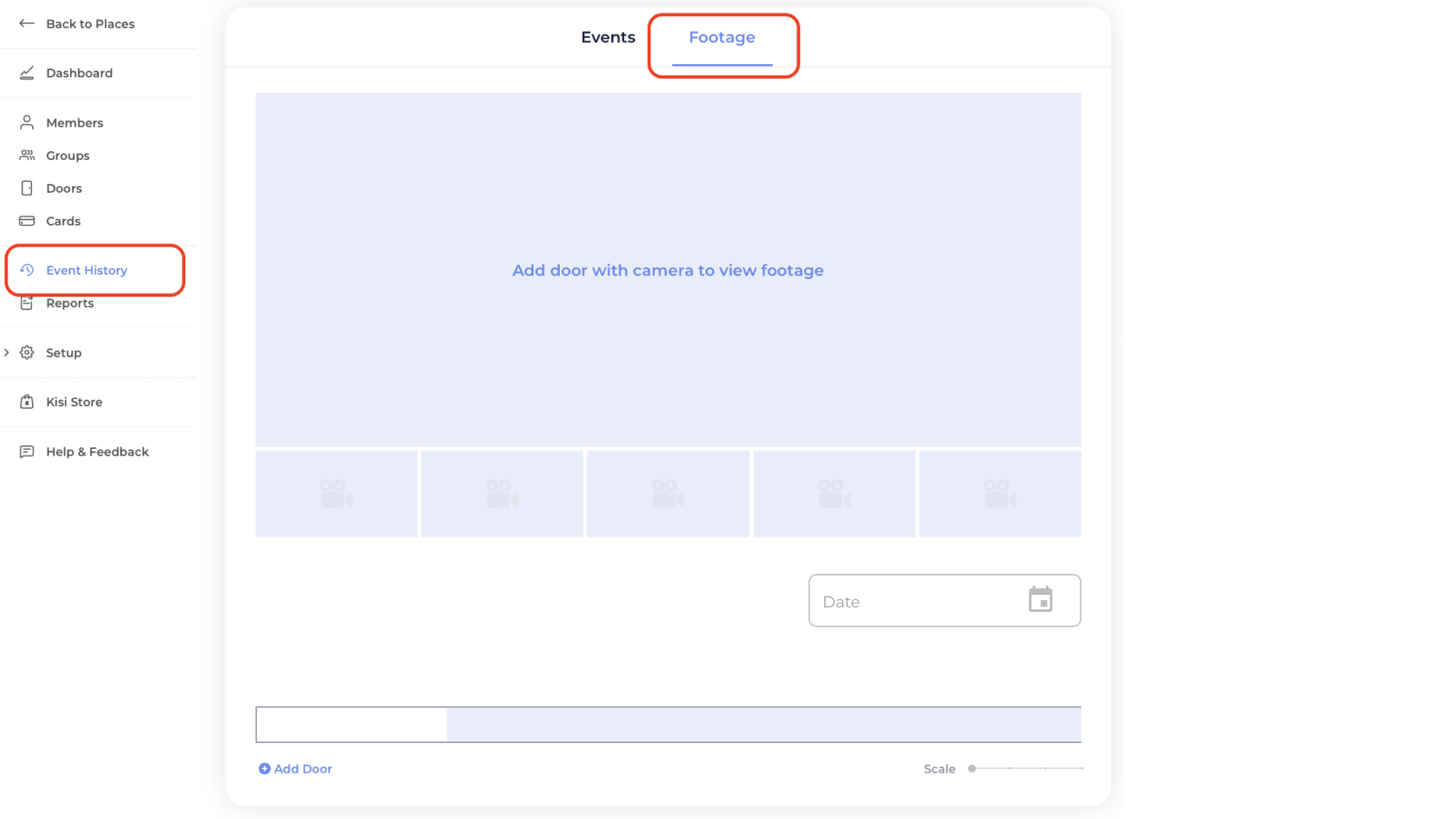Click the Help & Feedback chat icon
This screenshot has height=819, width=1456.
pos(26,451)
